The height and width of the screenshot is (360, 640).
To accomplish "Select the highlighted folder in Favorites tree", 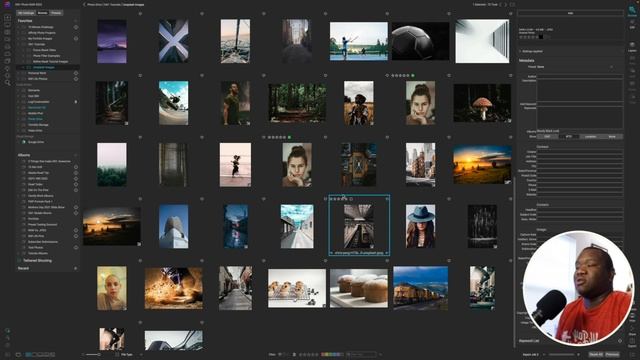I will click(x=44, y=67).
